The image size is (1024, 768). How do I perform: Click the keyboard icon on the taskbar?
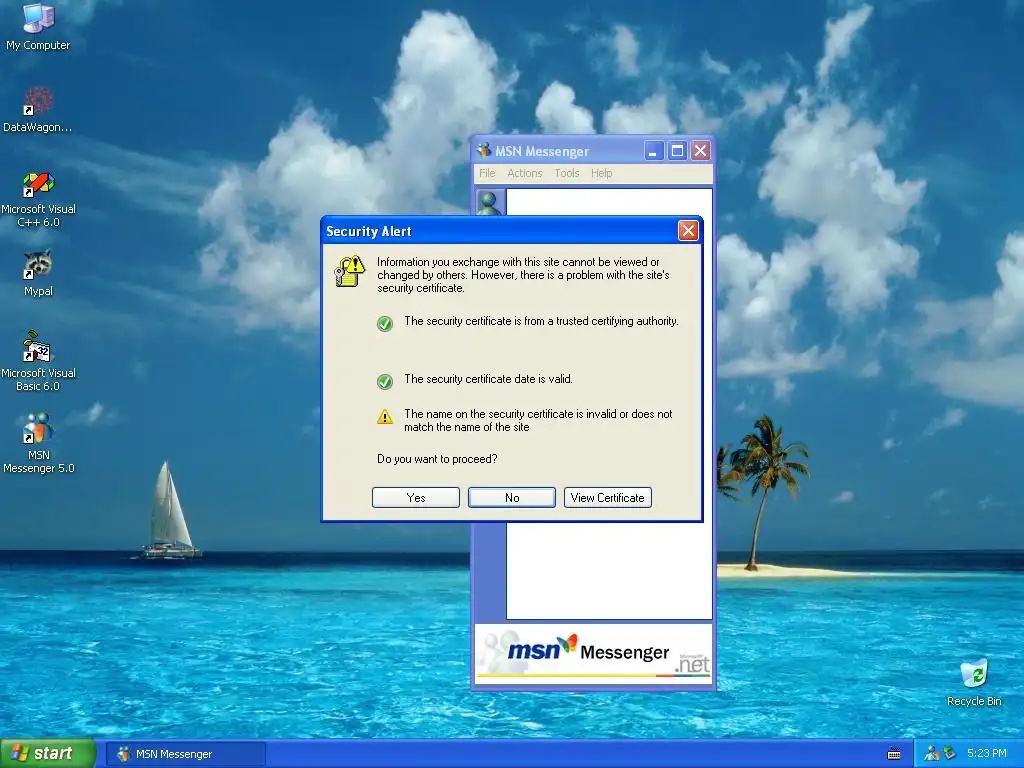click(x=894, y=754)
